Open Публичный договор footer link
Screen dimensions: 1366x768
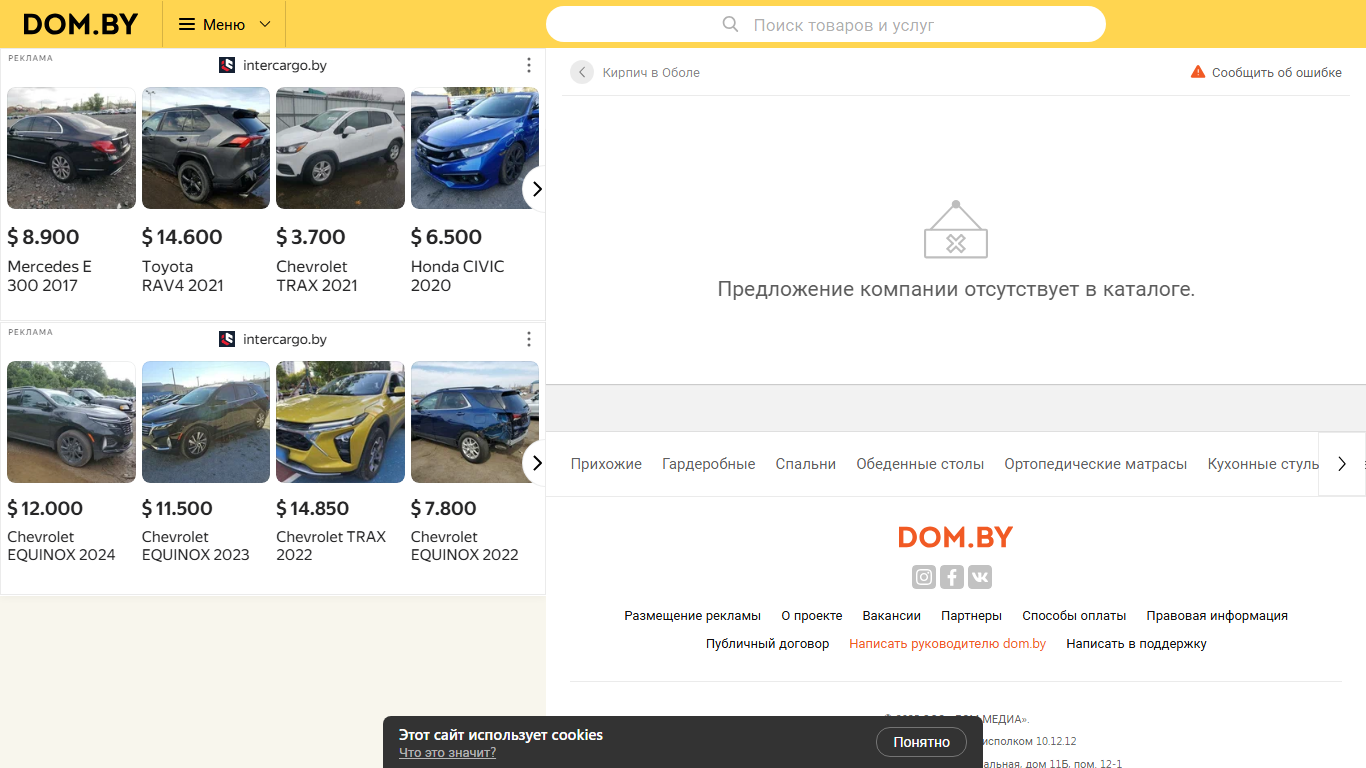point(768,644)
